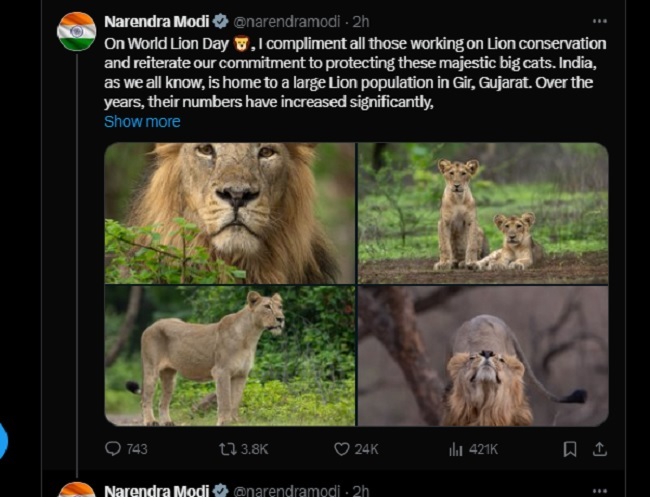
Task: Open the lion looking upward photo
Action: coord(483,356)
